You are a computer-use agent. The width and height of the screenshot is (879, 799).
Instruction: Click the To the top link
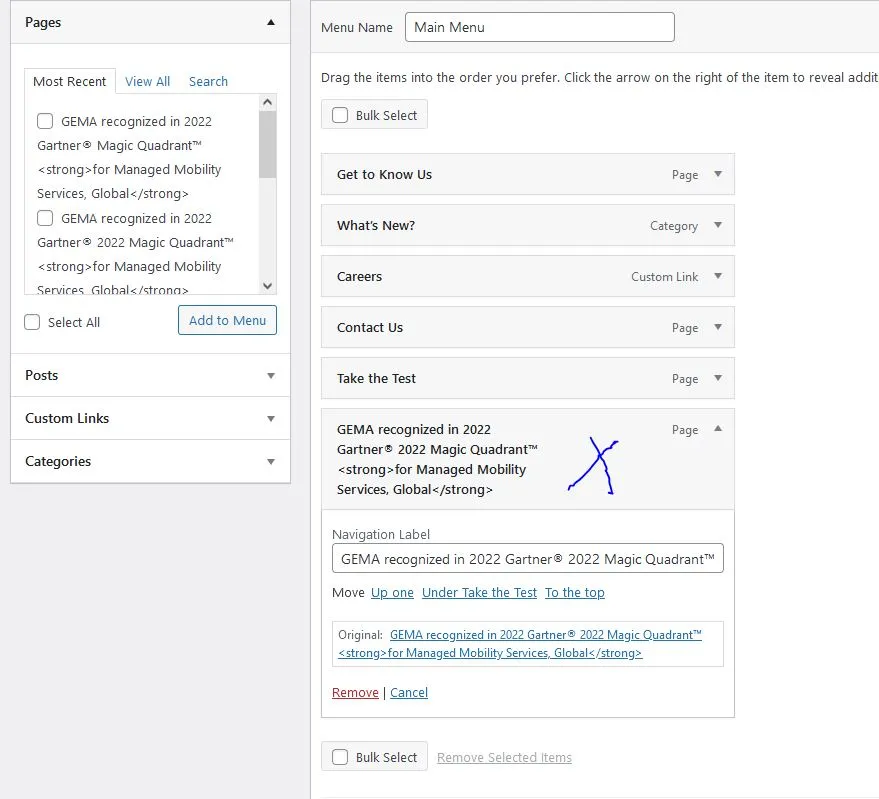point(575,593)
